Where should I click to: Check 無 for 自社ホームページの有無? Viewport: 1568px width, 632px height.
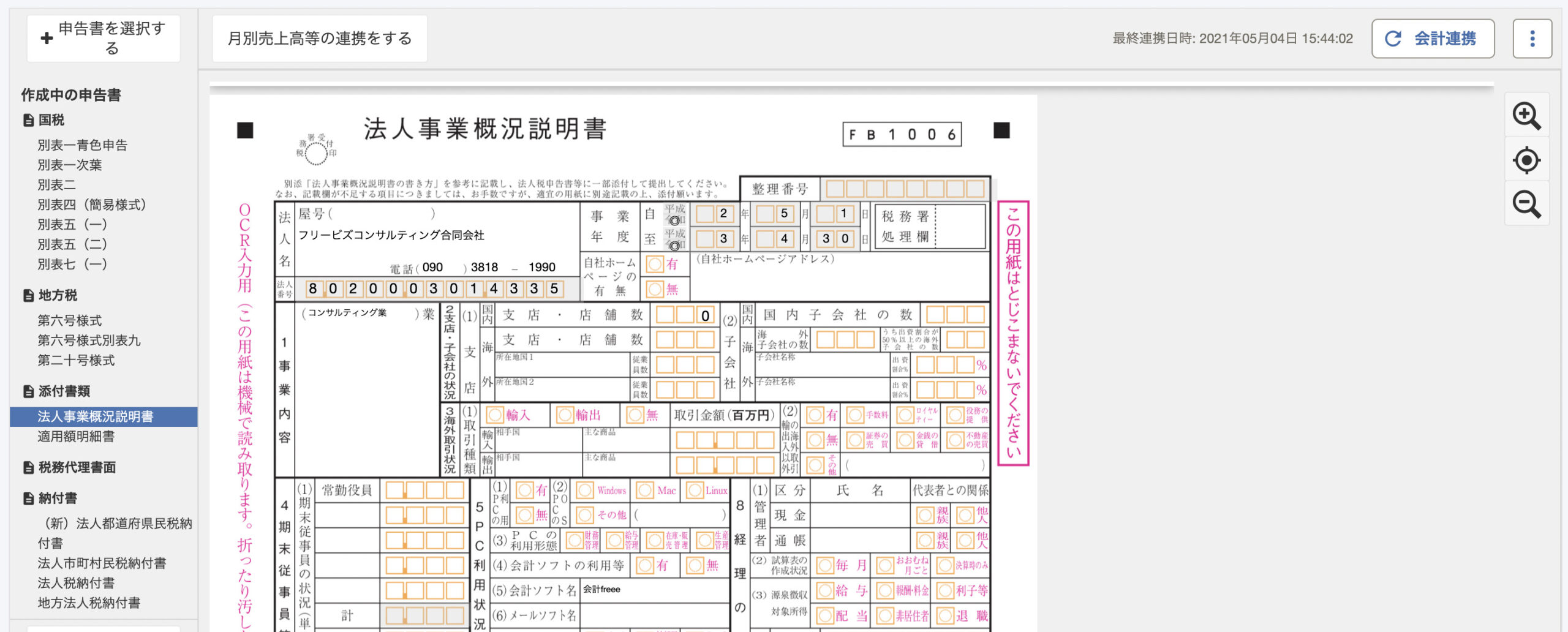pos(655,288)
